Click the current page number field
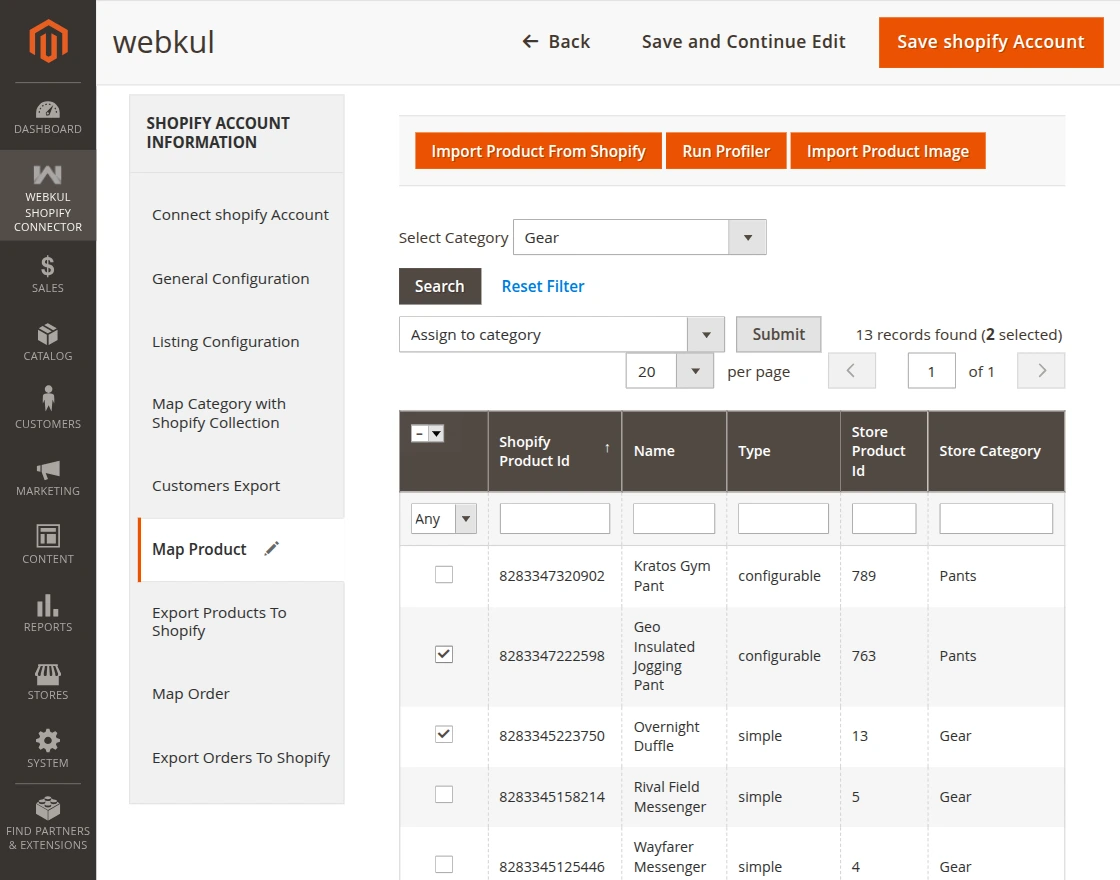Image resolution: width=1120 pixels, height=880 pixels. 931,371
